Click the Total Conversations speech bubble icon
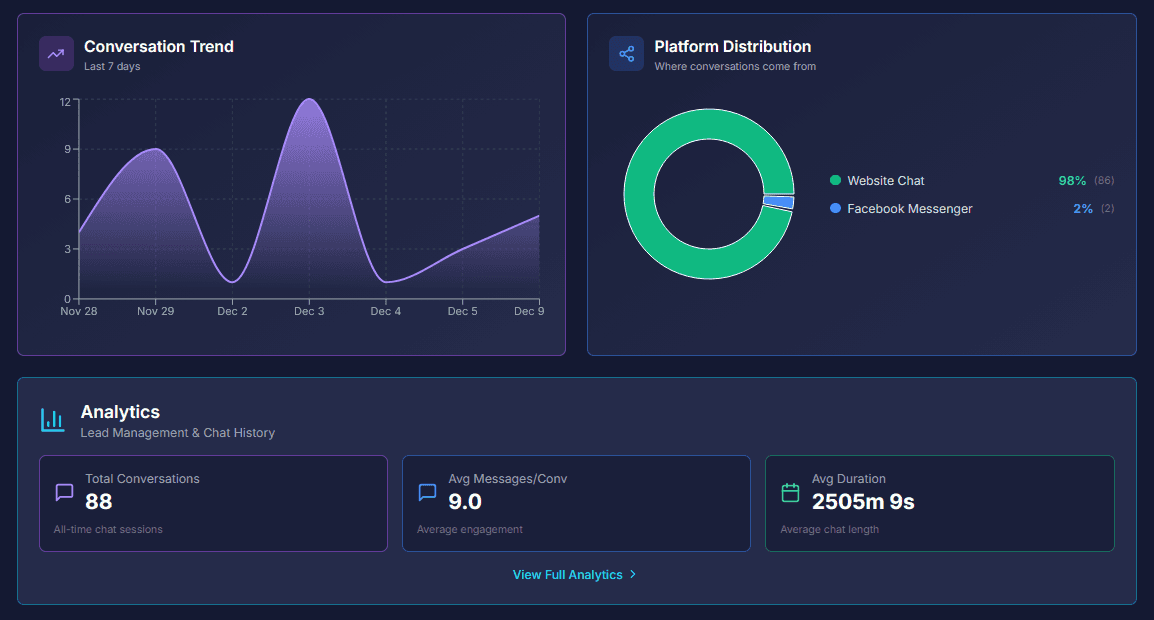The image size is (1154, 620). click(x=64, y=492)
